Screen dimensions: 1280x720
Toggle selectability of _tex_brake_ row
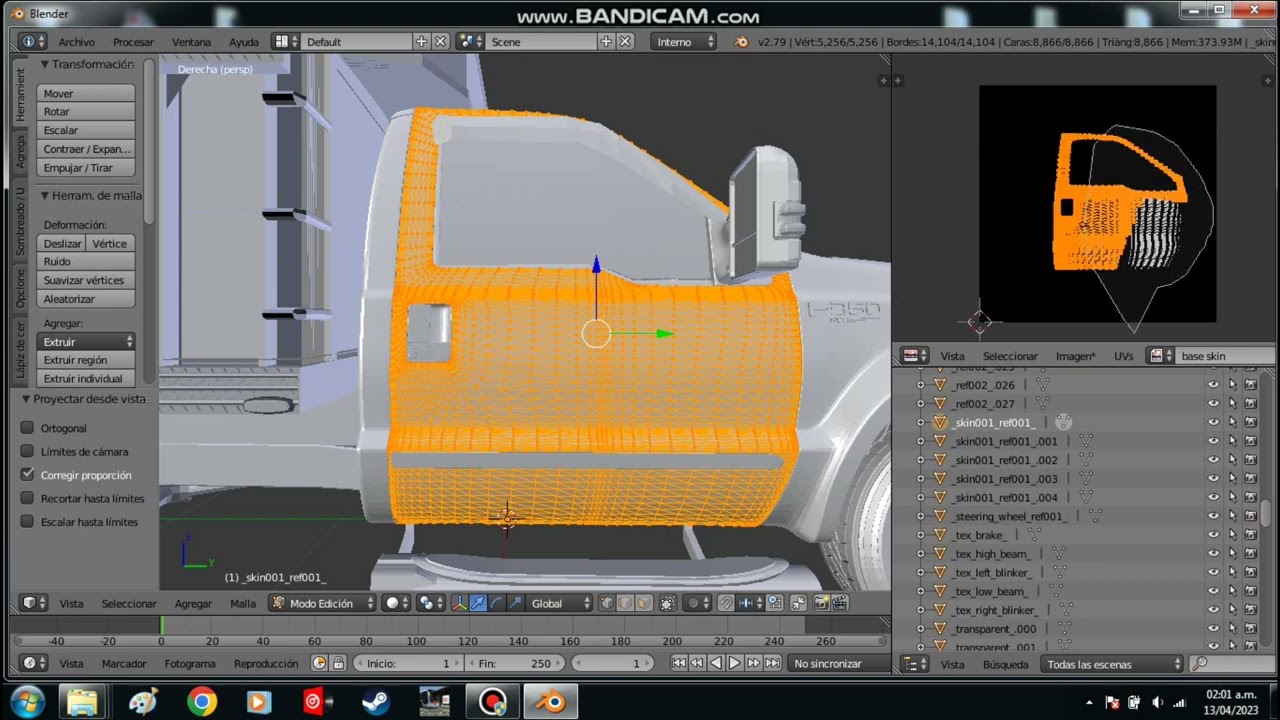click(x=1232, y=535)
